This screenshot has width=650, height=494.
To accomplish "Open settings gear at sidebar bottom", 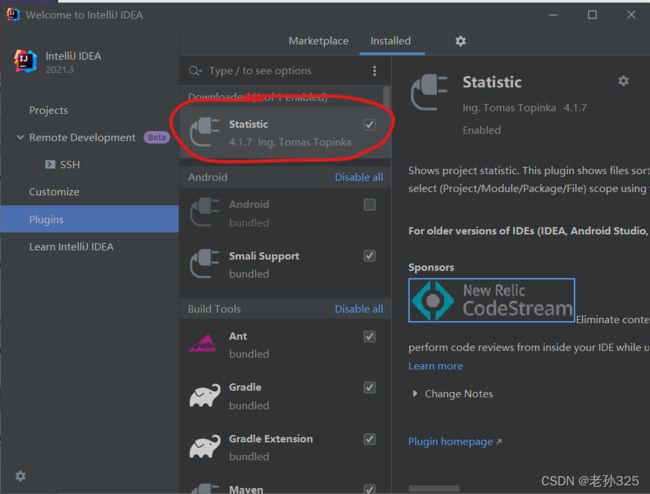I will point(20,476).
